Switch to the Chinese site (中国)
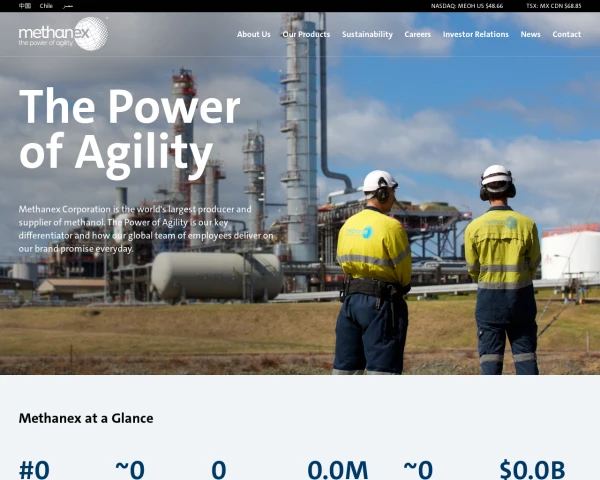600x480 pixels. click(25, 6)
